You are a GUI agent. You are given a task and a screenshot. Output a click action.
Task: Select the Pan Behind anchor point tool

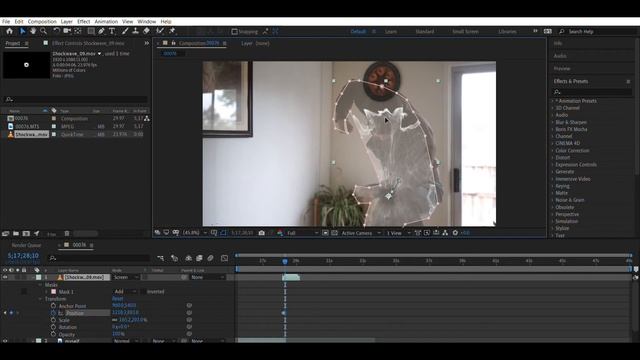[78, 31]
